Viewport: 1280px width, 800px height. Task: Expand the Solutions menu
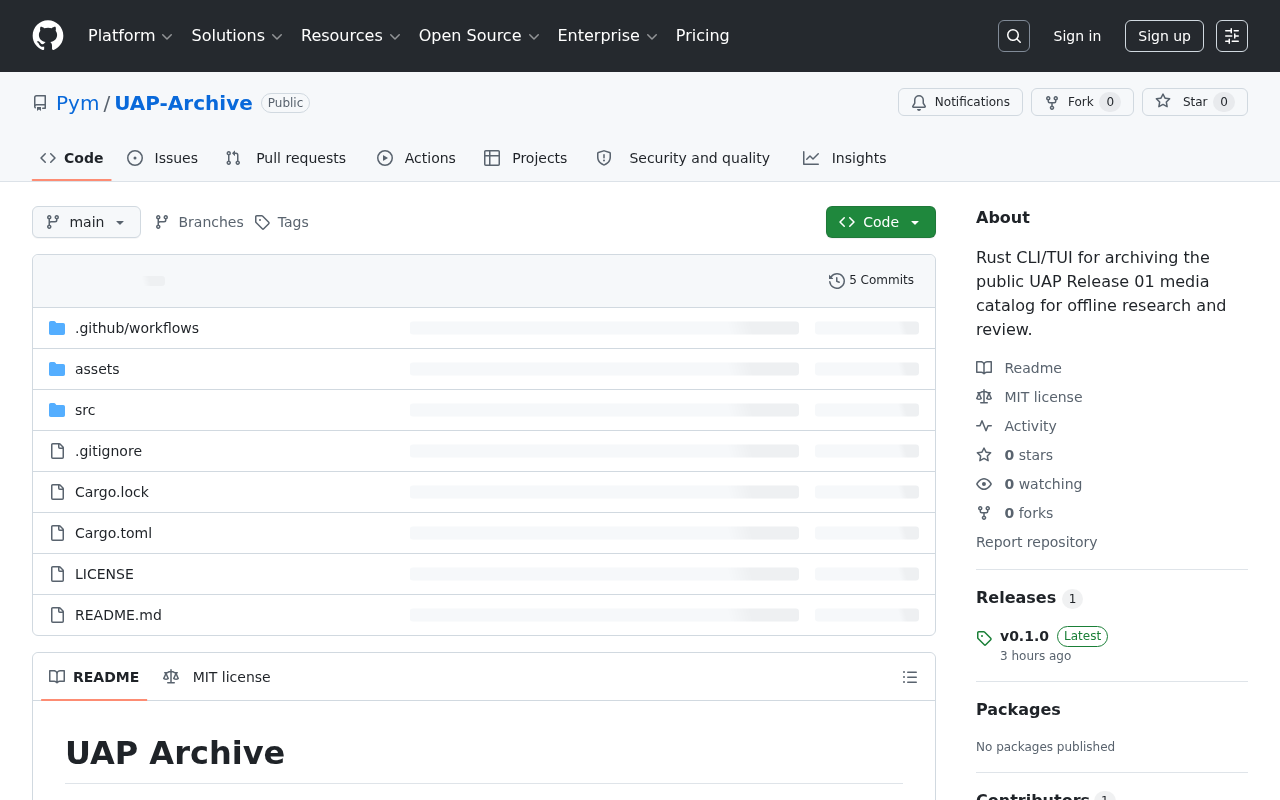tap(237, 36)
